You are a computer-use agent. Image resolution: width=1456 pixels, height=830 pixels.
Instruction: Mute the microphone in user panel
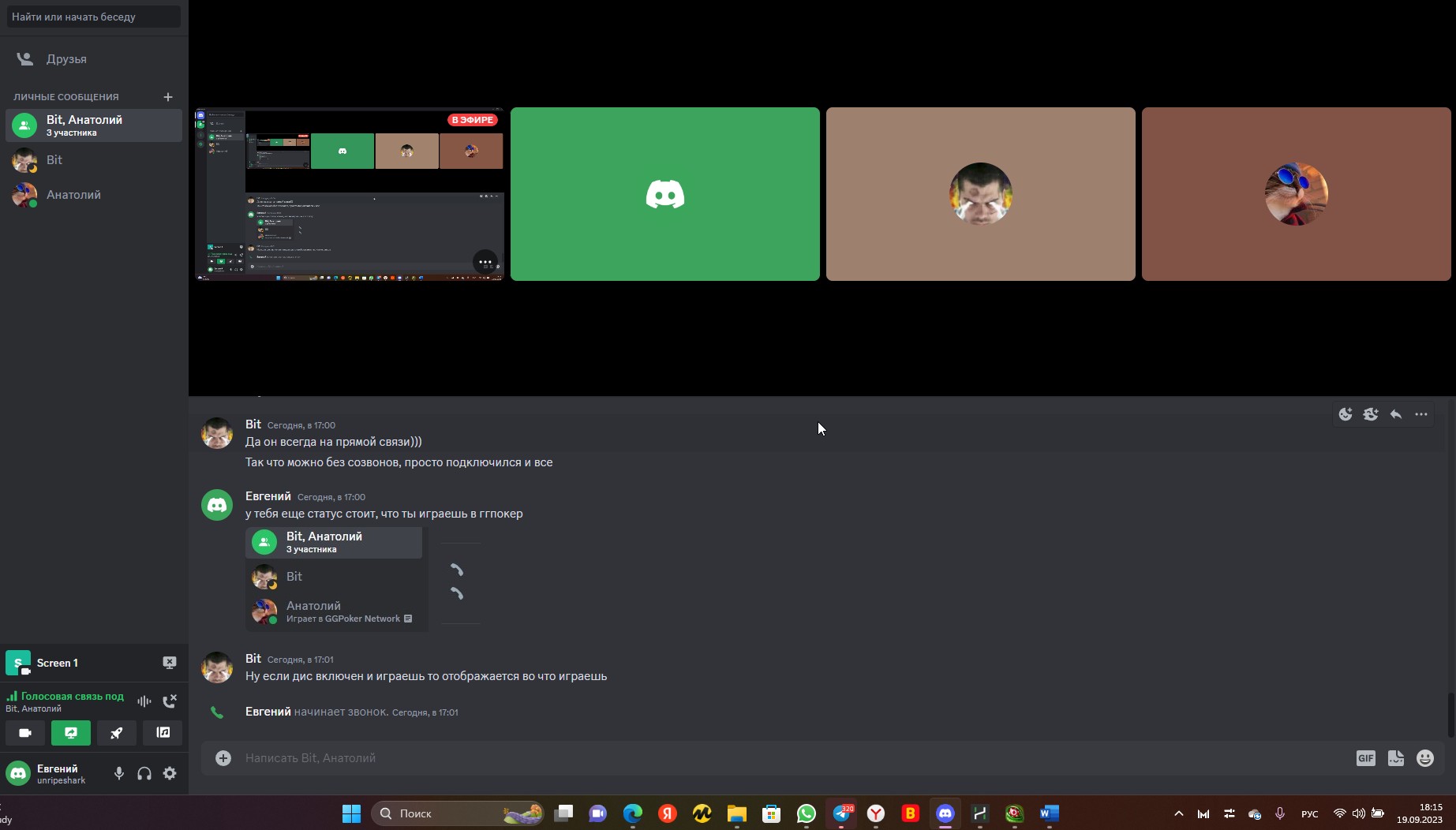[x=119, y=773]
